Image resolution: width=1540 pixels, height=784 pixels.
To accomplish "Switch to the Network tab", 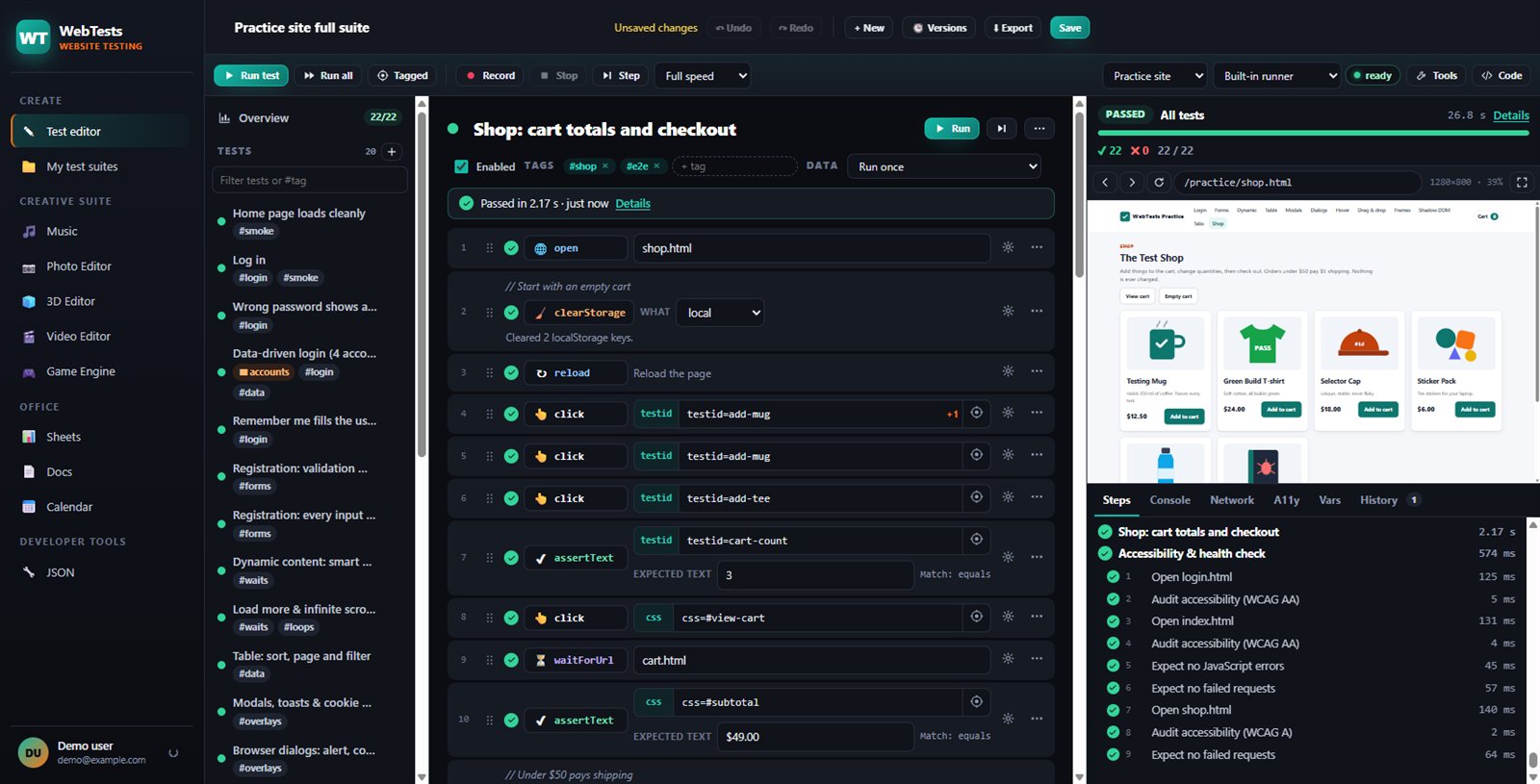I will [1232, 500].
